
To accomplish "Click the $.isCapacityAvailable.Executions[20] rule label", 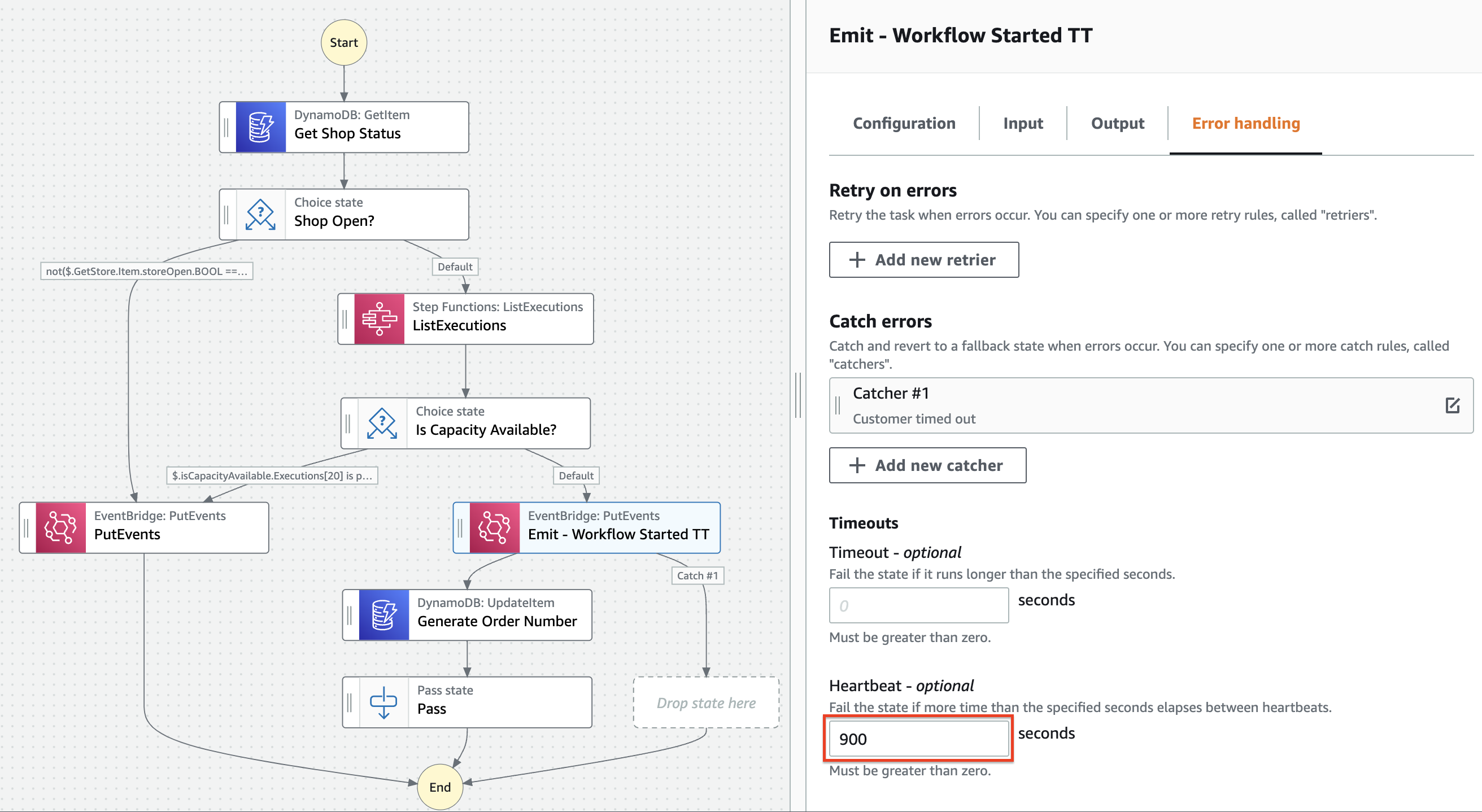I will click(x=272, y=475).
